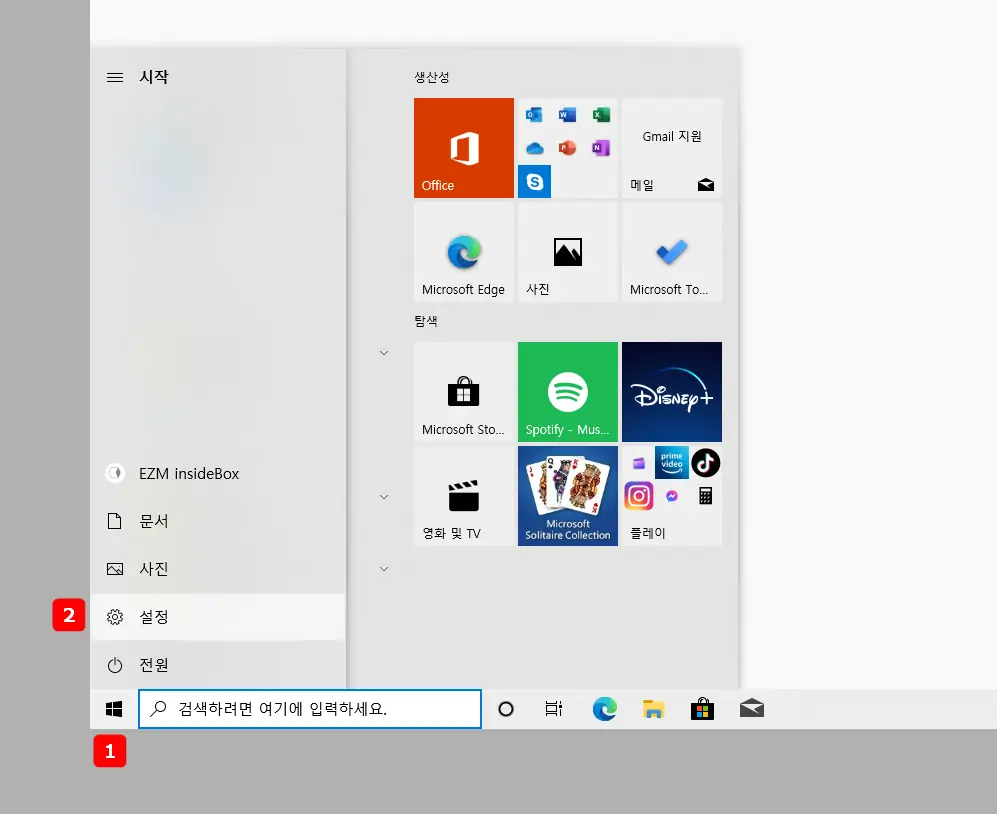Open Cortana from the taskbar circle icon

point(505,709)
